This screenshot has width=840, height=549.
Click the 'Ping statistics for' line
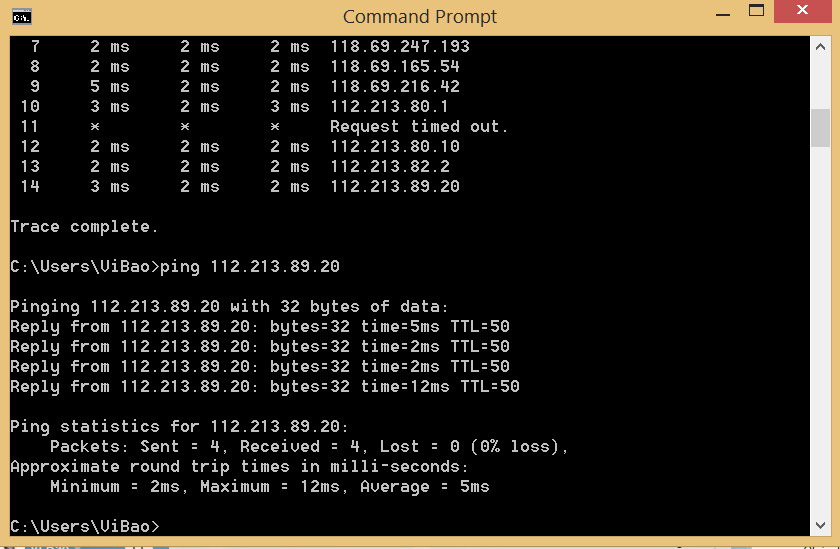point(179,426)
